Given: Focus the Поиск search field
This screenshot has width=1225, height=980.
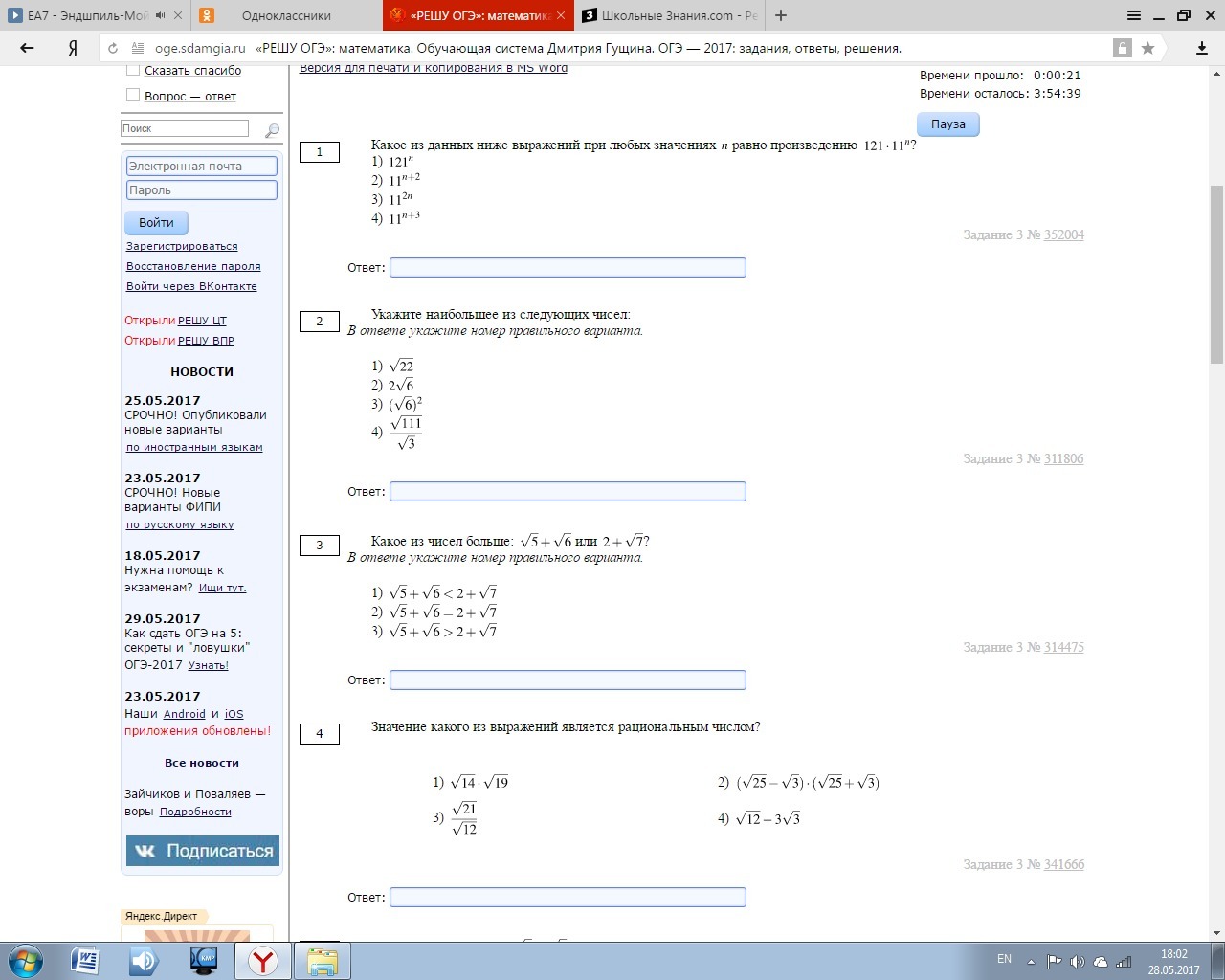Looking at the screenshot, I should tap(185, 128).
